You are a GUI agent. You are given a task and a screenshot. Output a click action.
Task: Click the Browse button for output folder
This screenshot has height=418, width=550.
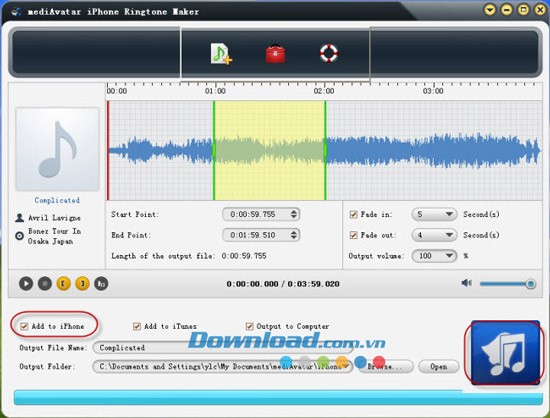[386, 366]
